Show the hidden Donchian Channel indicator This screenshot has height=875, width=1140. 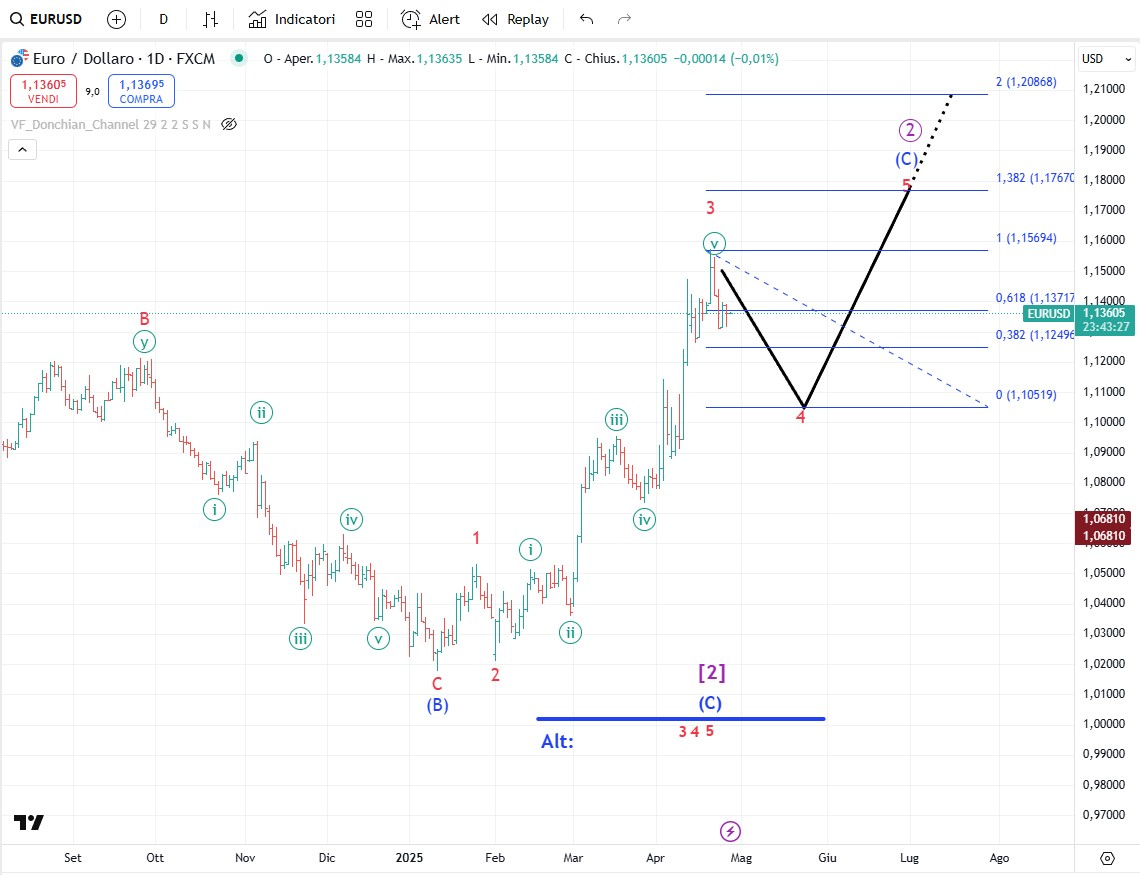tap(229, 124)
